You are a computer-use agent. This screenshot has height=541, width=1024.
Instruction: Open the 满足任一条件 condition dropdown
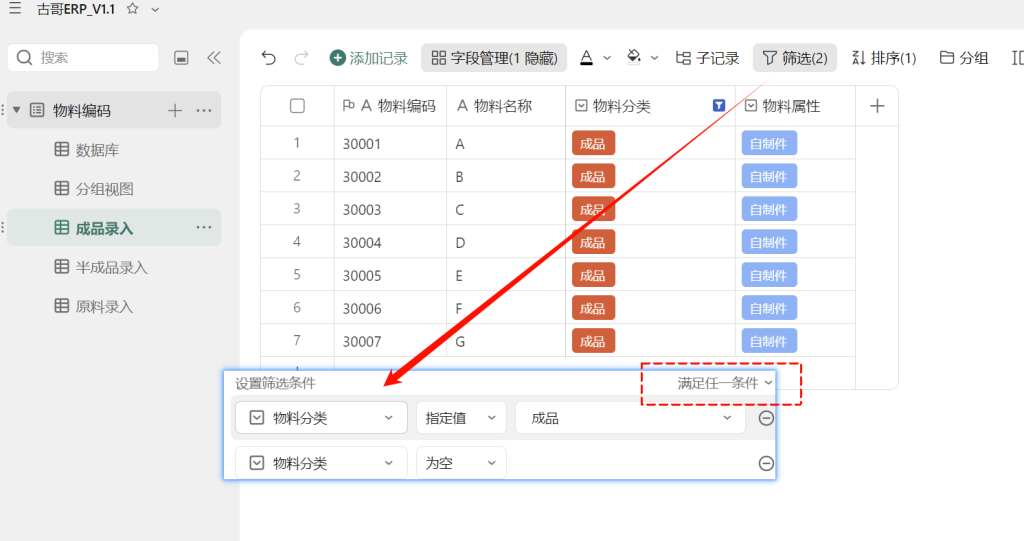[725, 383]
